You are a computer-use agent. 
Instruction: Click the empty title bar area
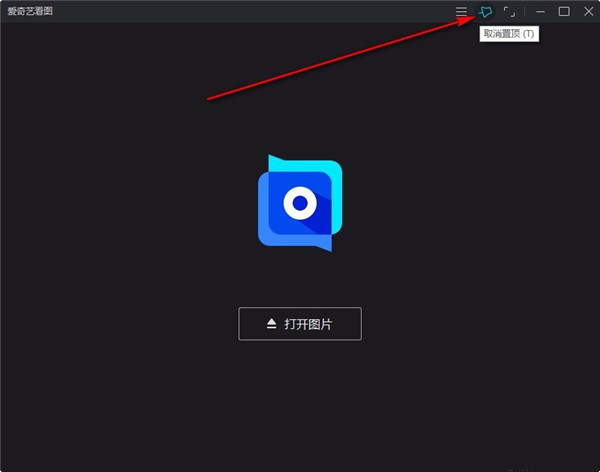point(250,11)
